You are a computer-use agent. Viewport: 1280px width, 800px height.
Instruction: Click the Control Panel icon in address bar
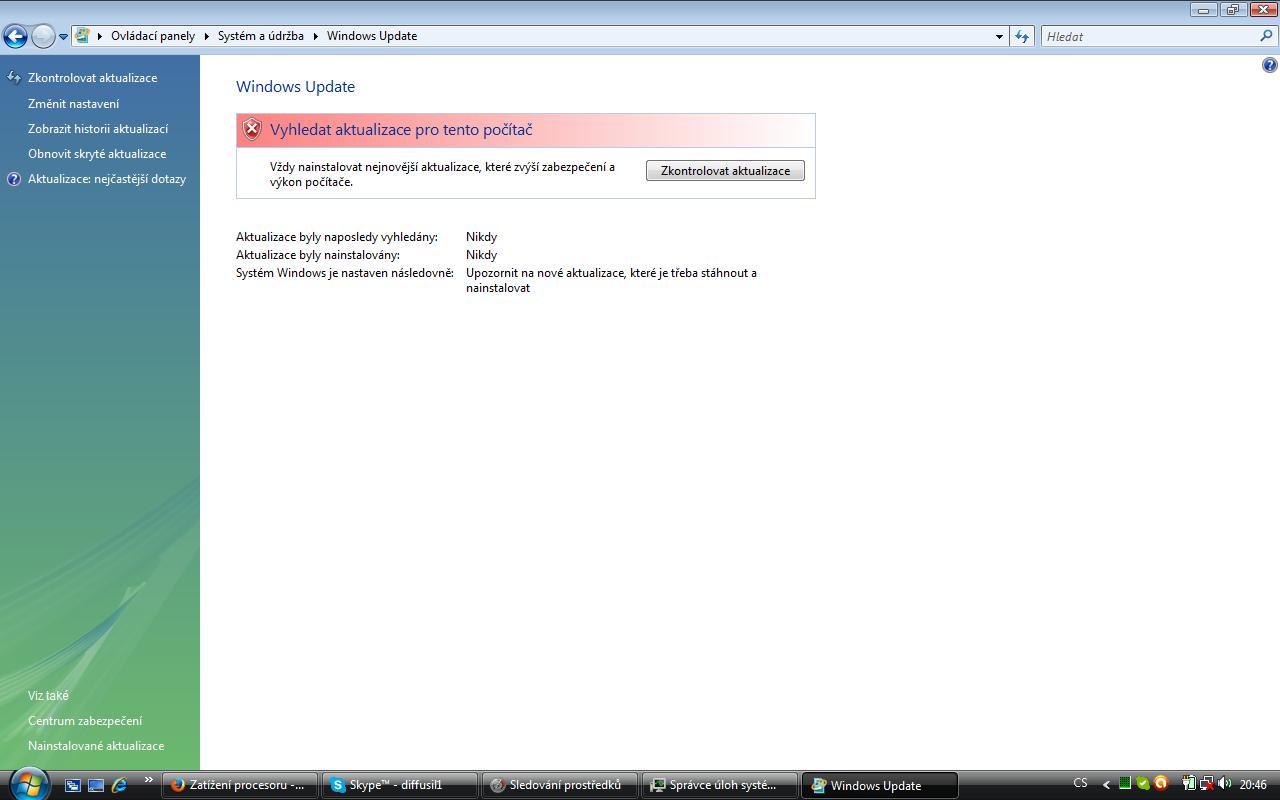(82, 36)
